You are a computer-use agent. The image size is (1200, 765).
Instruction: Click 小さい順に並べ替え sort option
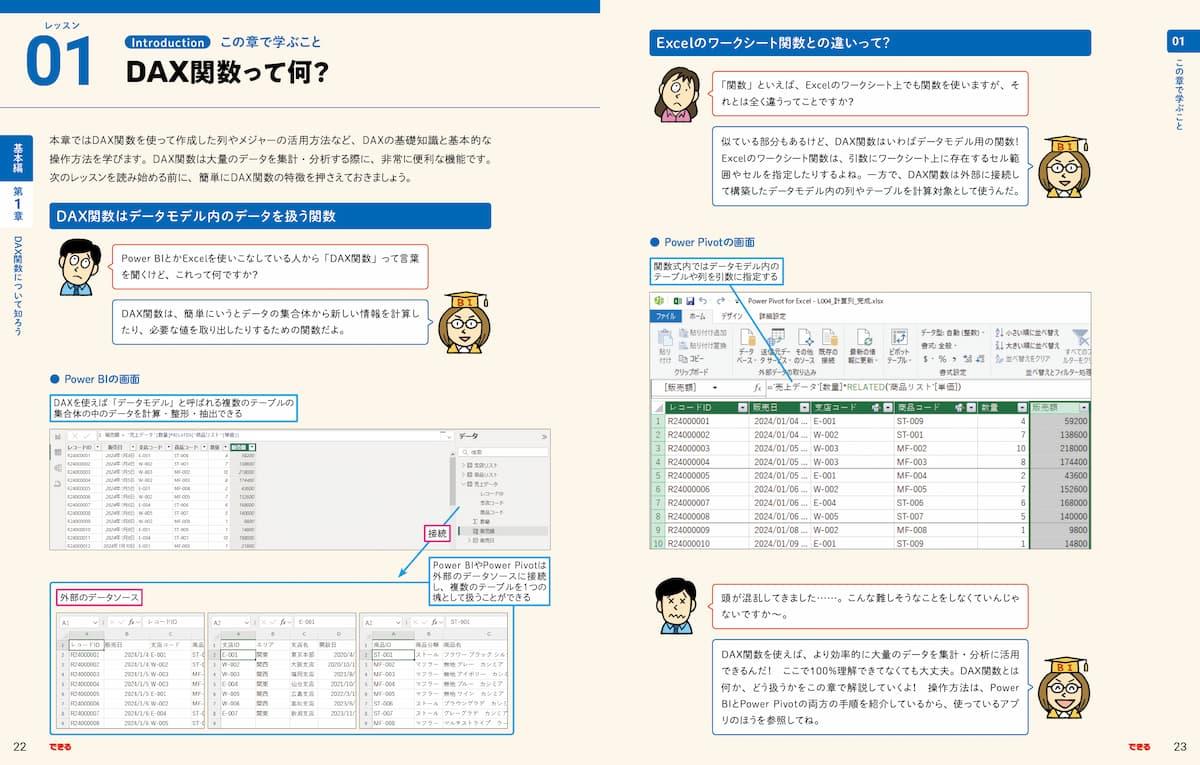point(1028,332)
